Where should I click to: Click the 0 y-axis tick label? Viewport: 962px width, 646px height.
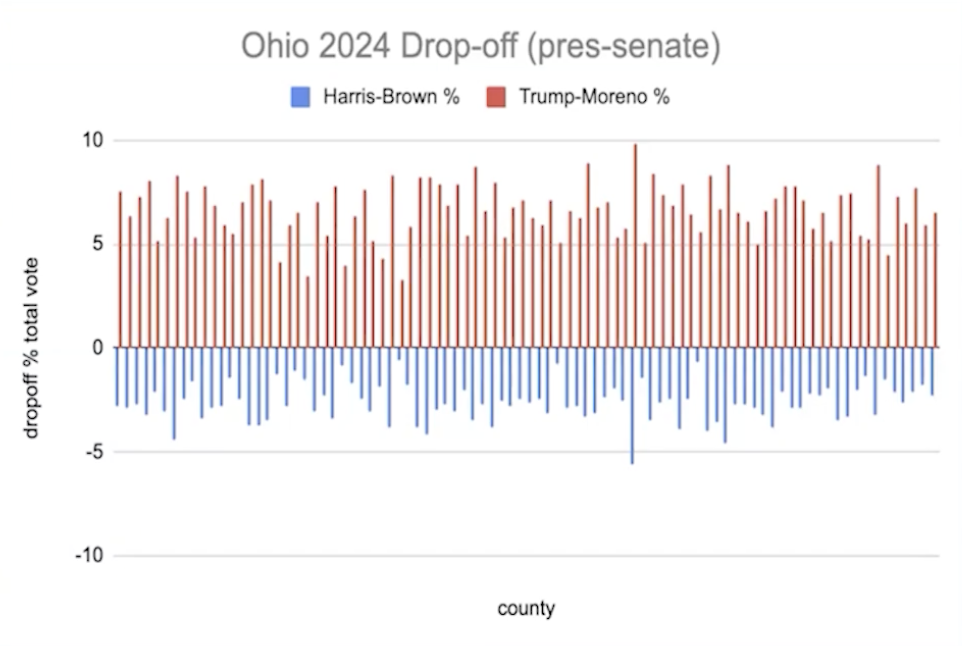[x=98, y=348]
